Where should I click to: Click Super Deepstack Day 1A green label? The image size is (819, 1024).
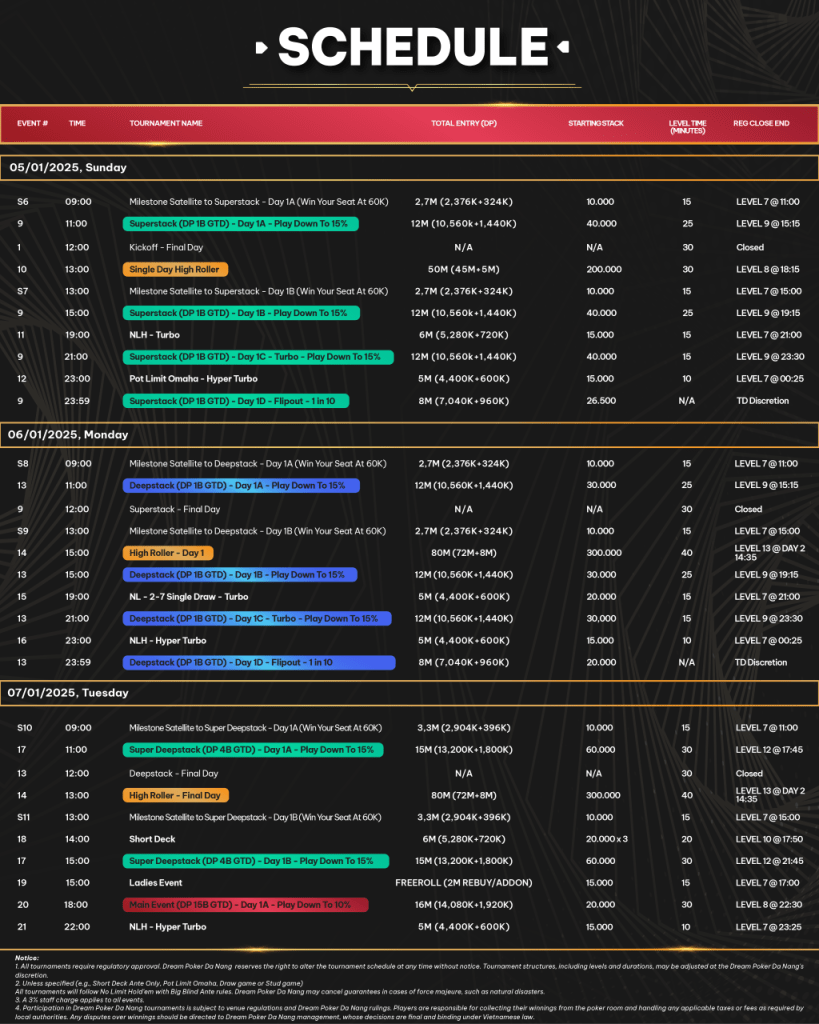pyautogui.click(x=253, y=750)
